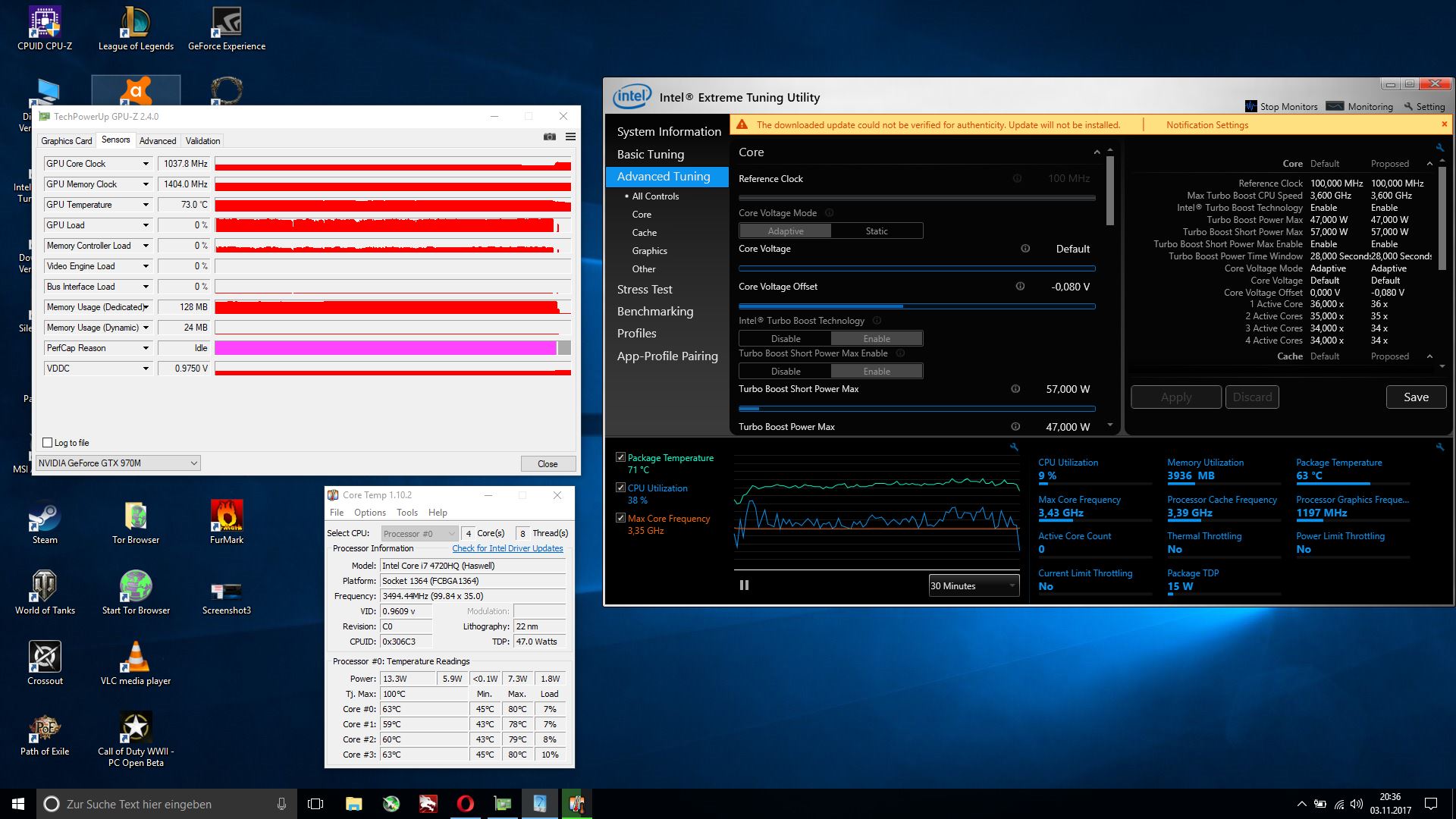Click wrench icon above monitoring graph
The height and width of the screenshot is (819, 1456).
click(x=1014, y=447)
